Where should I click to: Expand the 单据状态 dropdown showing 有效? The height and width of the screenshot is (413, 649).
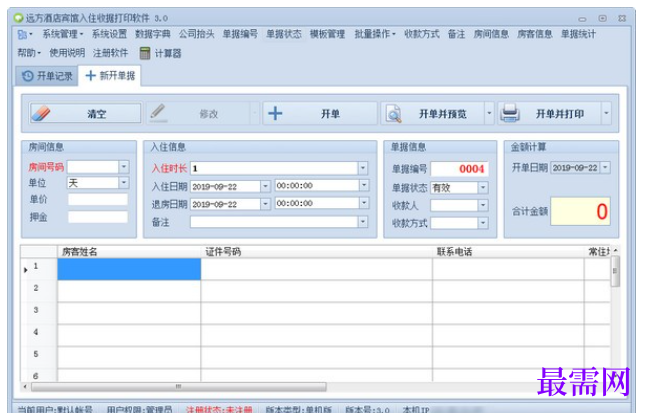[x=483, y=188]
